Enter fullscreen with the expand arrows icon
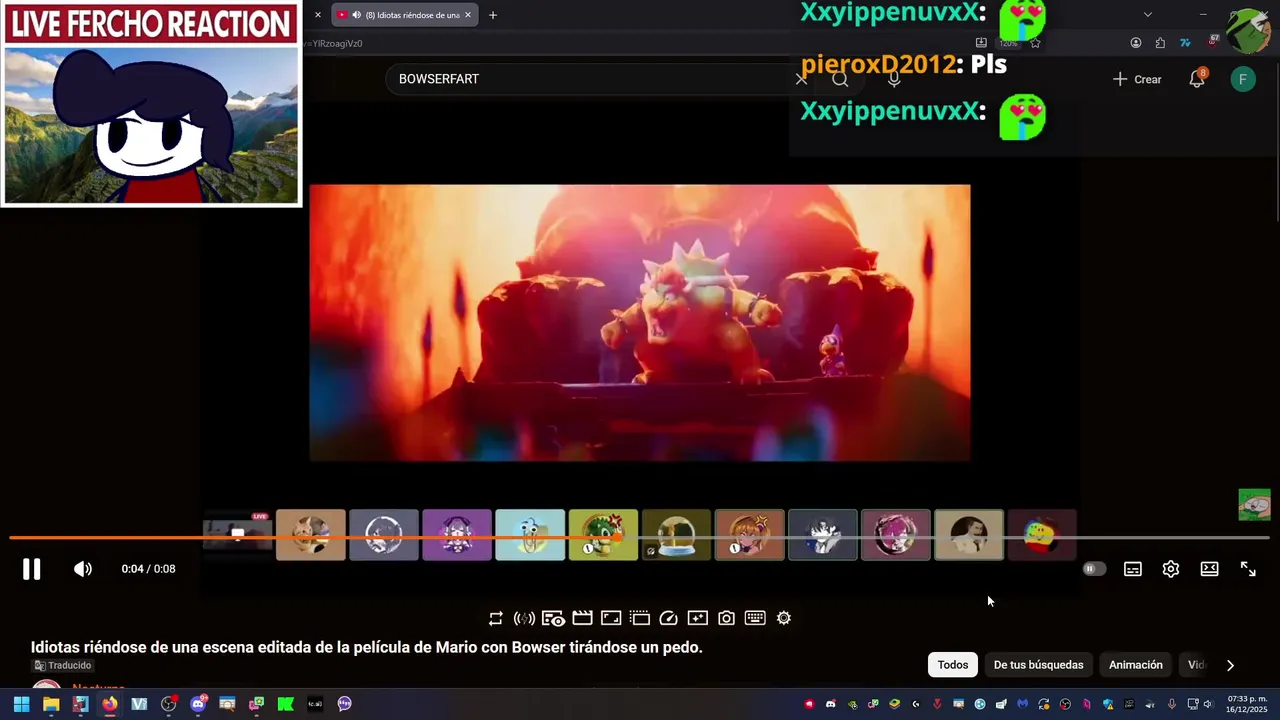Screen dimensions: 1280x720 pyautogui.click(x=1249, y=569)
